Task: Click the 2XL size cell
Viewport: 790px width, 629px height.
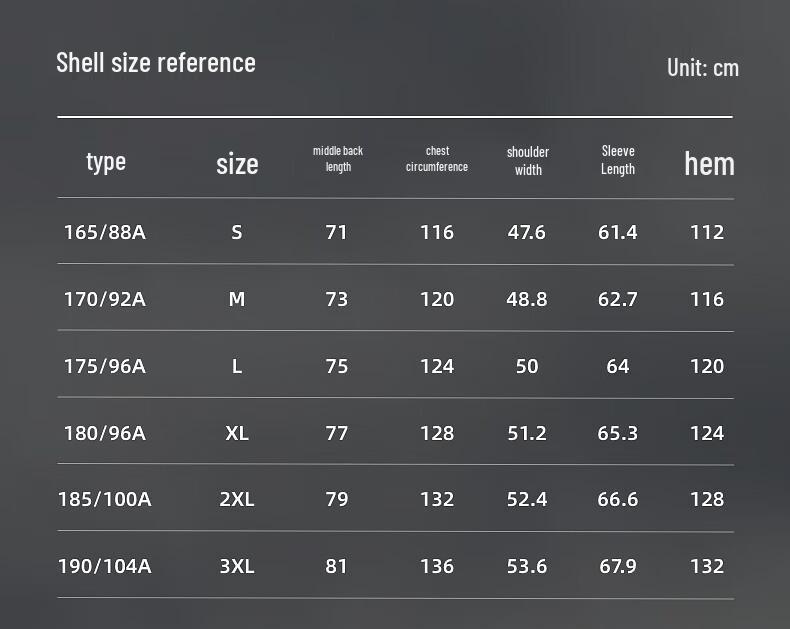Action: tap(237, 499)
